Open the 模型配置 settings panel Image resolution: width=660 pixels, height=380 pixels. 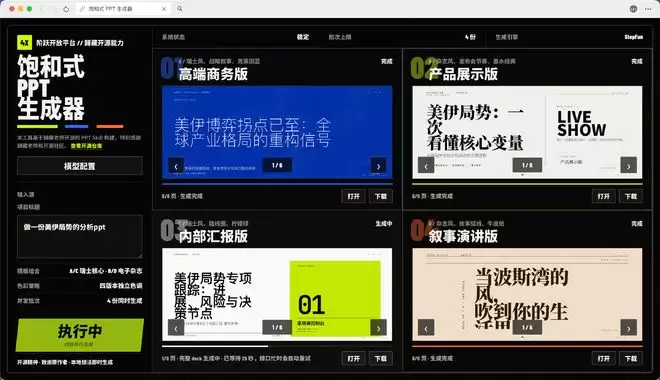(x=80, y=166)
